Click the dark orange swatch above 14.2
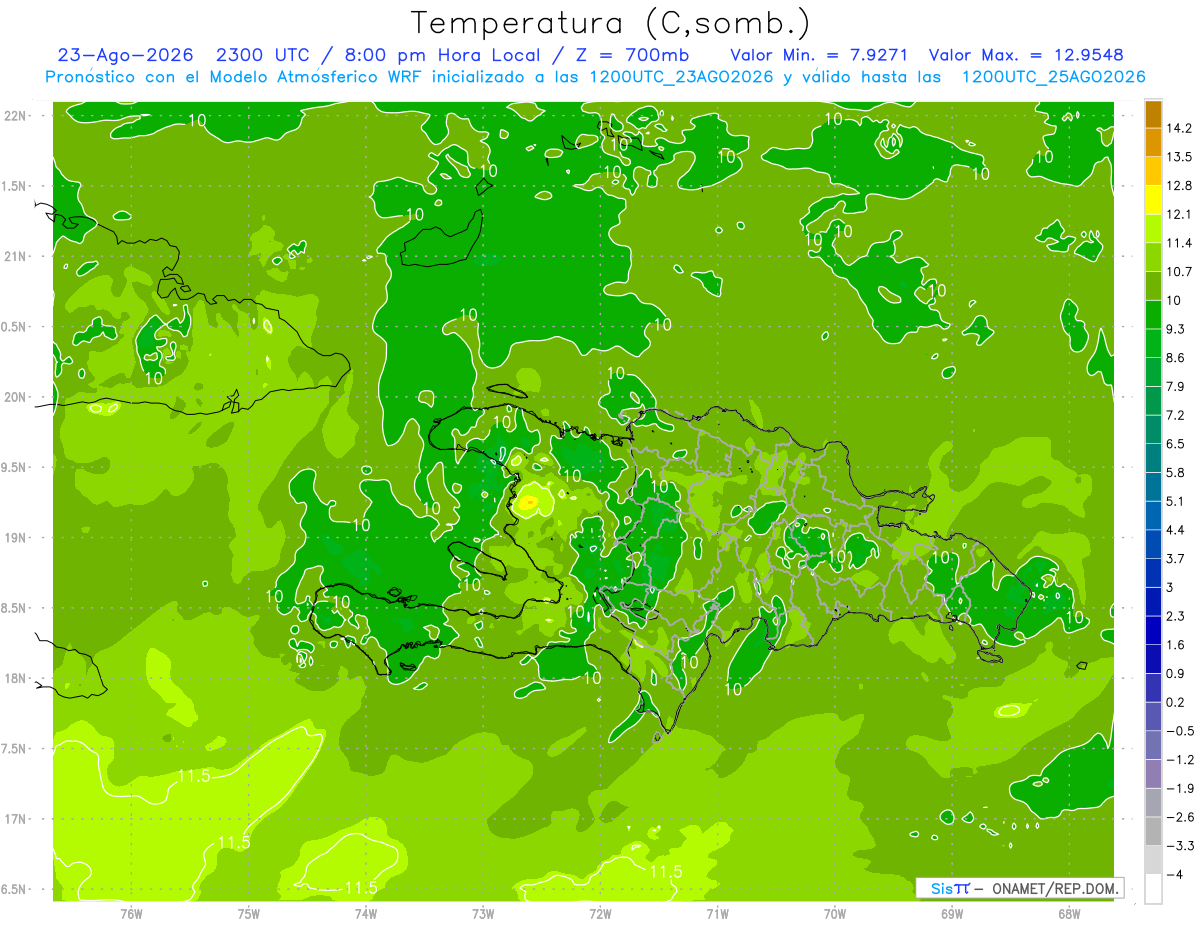1200x927 pixels. coord(1153,114)
